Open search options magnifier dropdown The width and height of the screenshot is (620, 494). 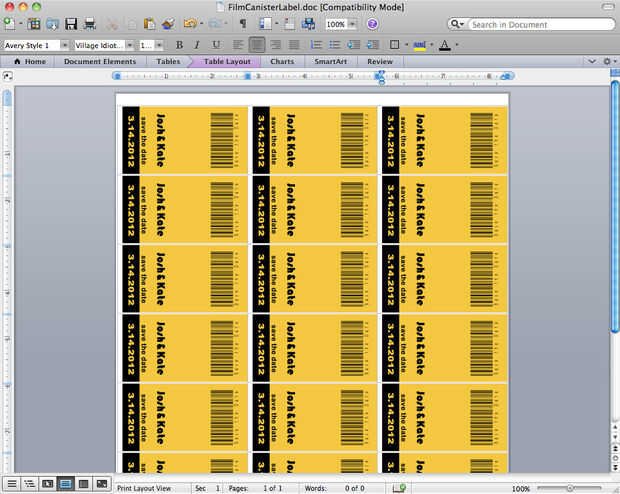[457, 25]
